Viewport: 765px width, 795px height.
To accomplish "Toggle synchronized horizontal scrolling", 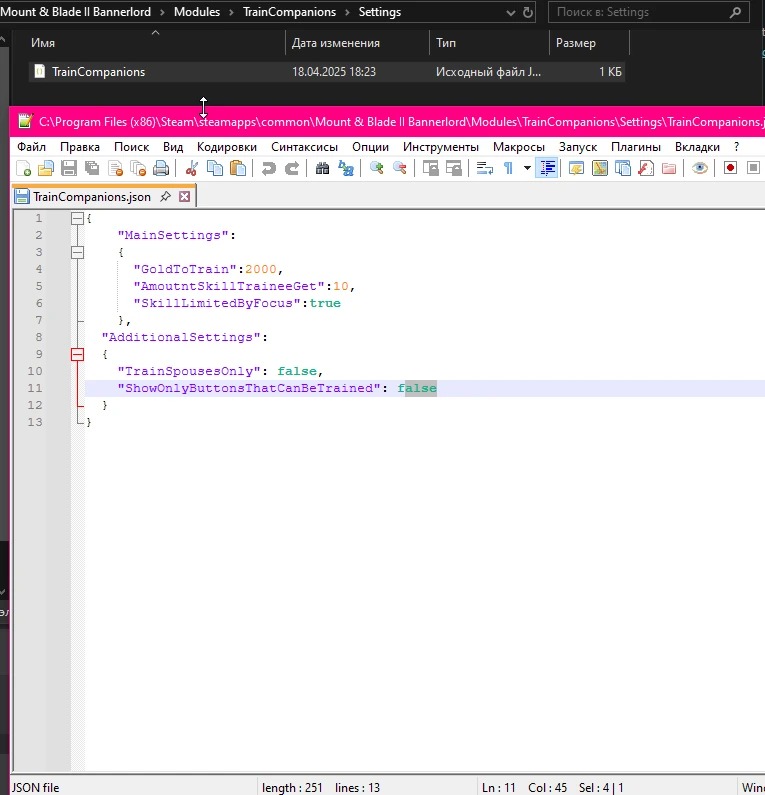I will click(454, 168).
